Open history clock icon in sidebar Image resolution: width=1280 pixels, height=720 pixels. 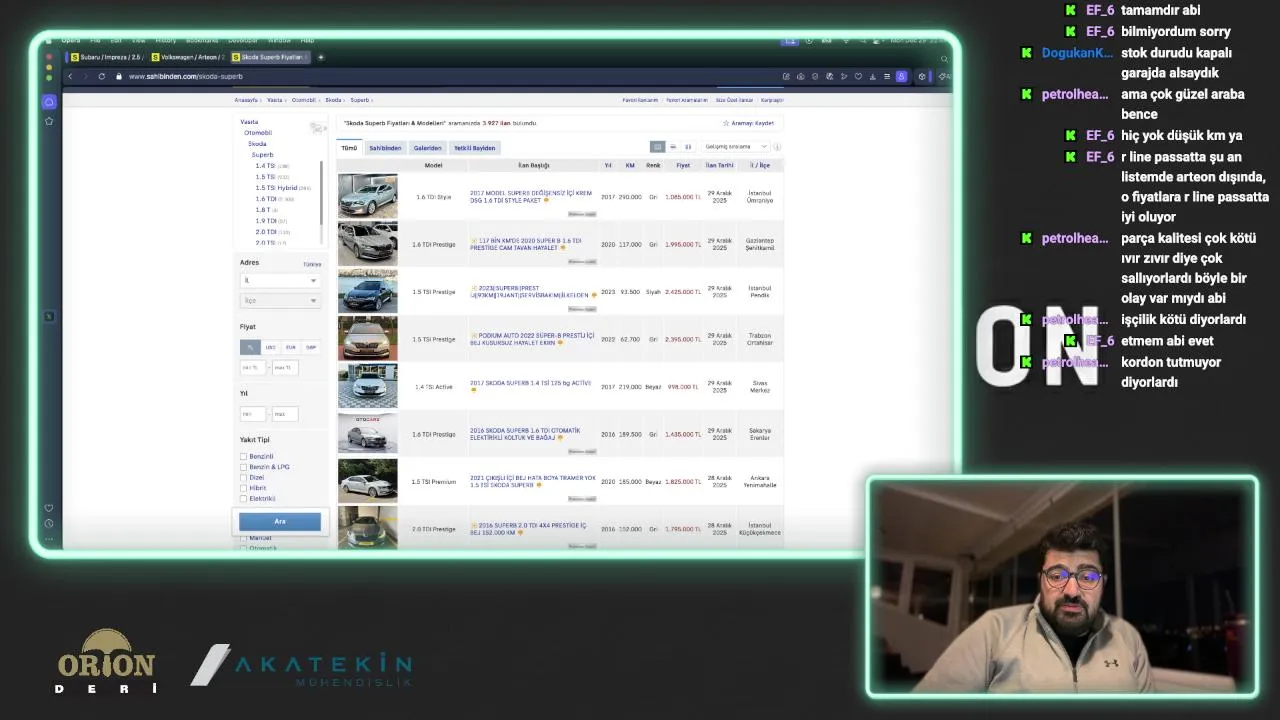tap(49, 524)
